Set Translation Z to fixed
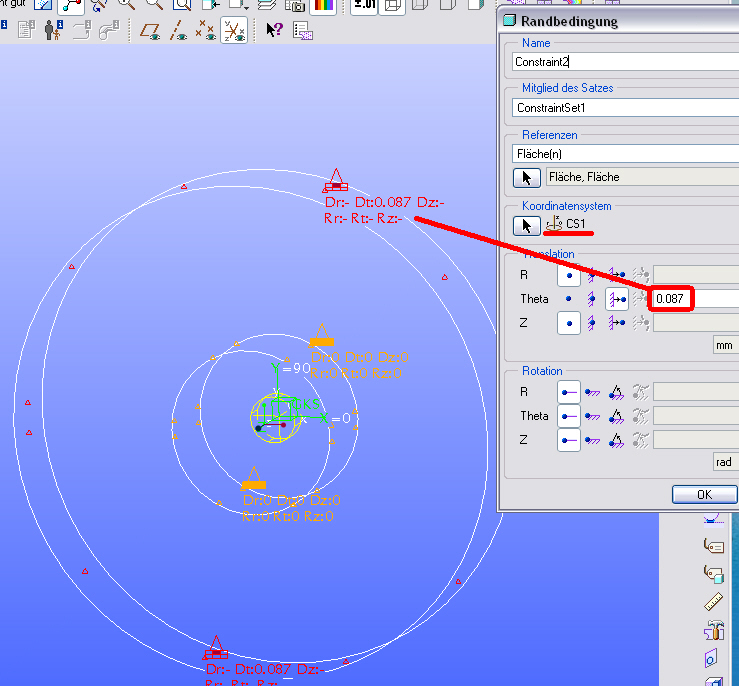 coord(592,323)
